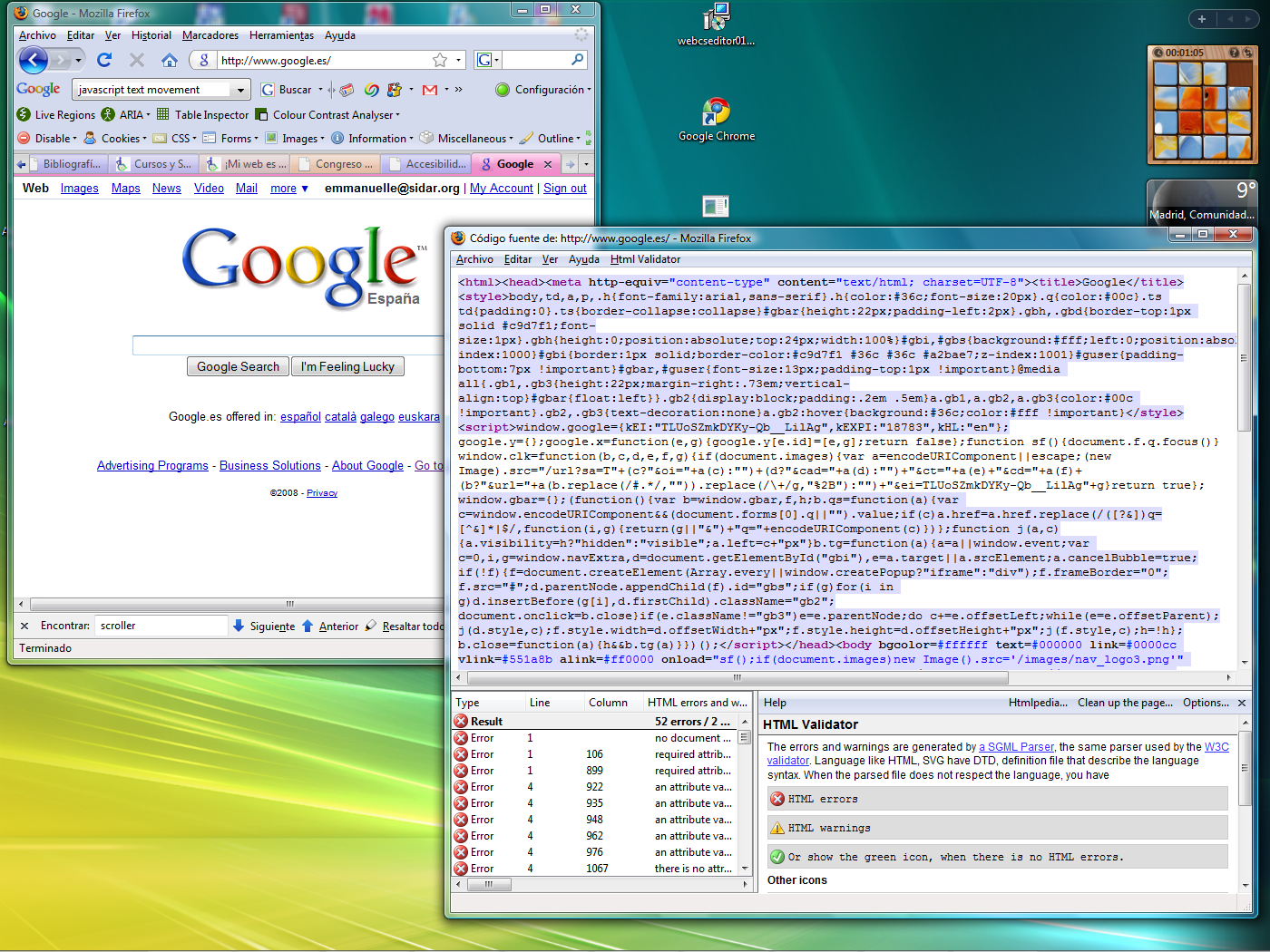Screen dimensions: 1270x952
Task: Open validator Options... button
Action: click(1206, 703)
